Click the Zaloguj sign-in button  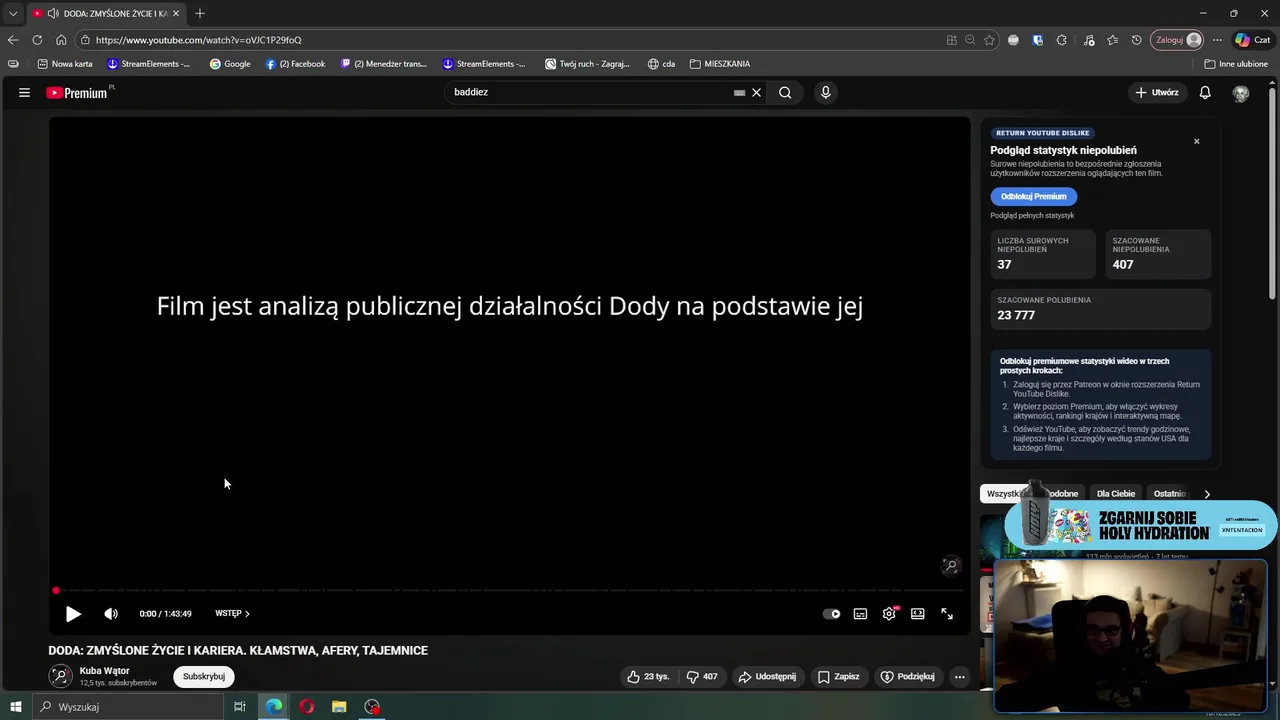point(1178,40)
